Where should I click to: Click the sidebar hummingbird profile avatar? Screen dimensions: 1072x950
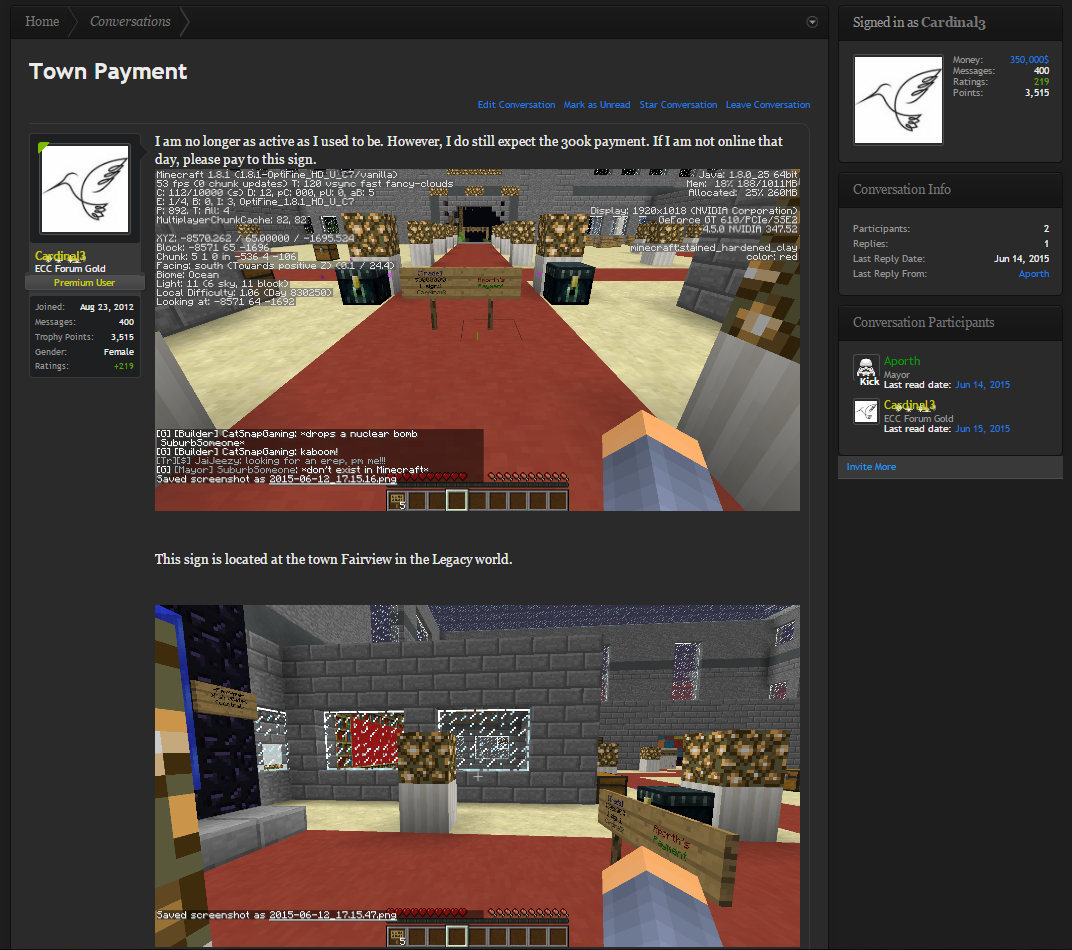(898, 100)
